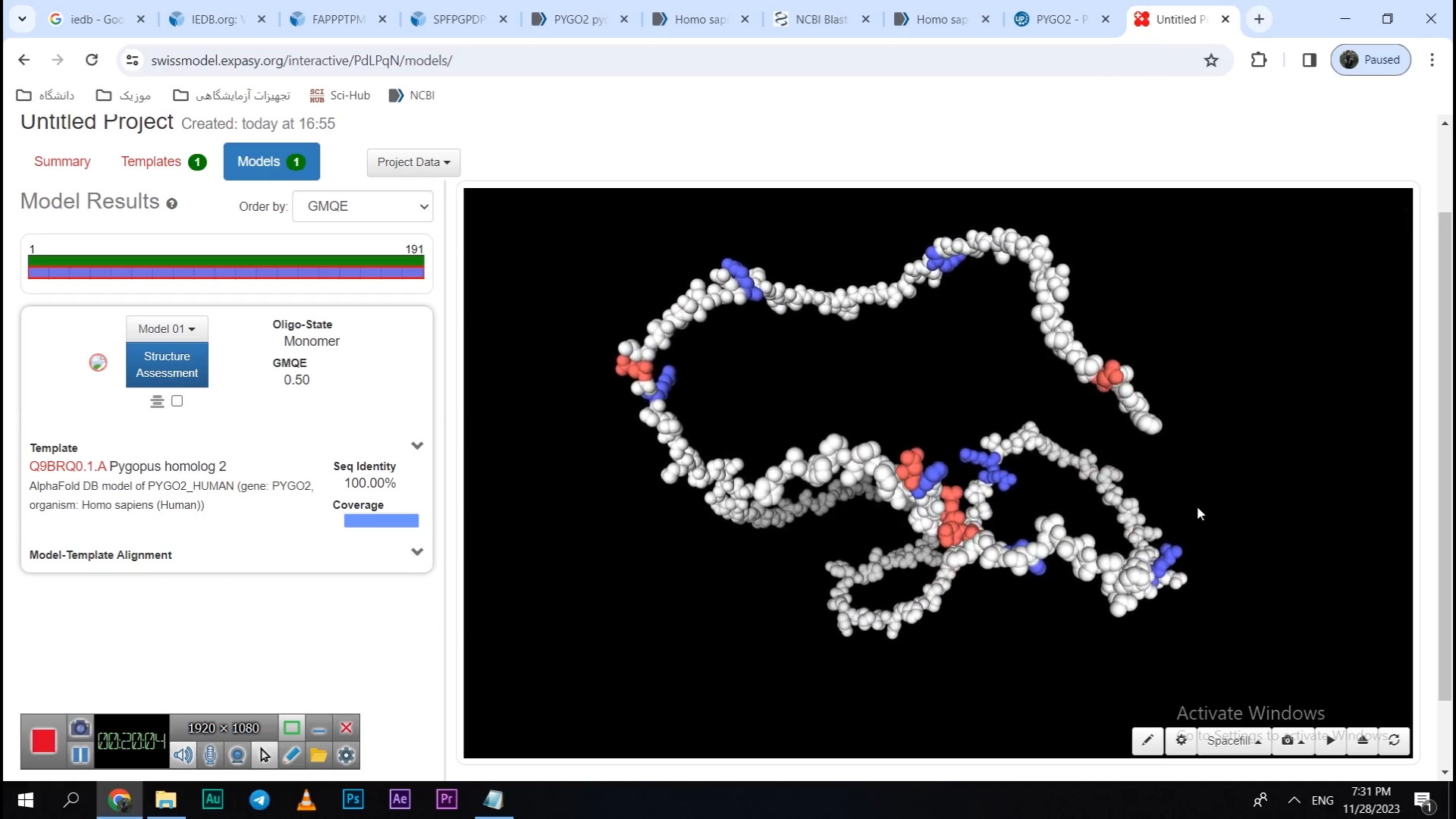1456x819 pixels.
Task: Open the Sci-Hub bookmark
Action: [340, 95]
